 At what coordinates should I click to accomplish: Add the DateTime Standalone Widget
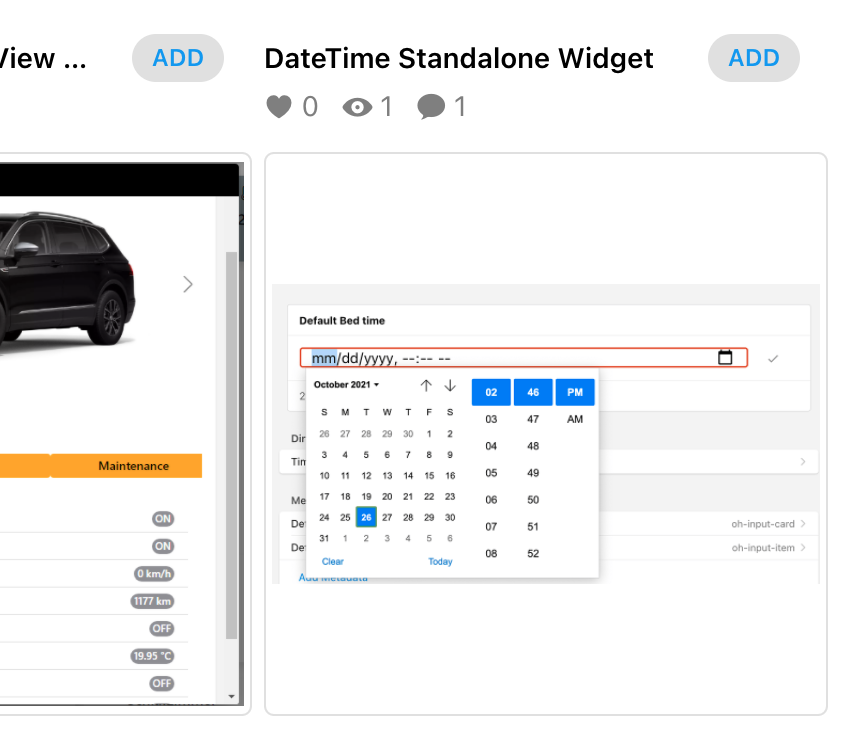pos(753,58)
